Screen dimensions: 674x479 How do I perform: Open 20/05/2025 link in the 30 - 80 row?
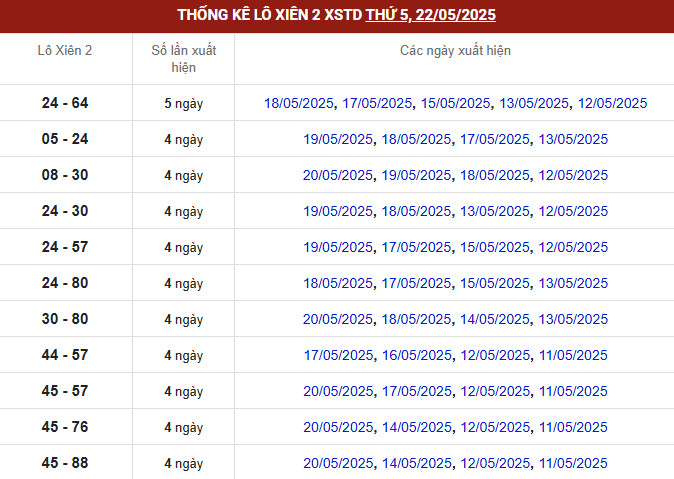pyautogui.click(x=338, y=319)
